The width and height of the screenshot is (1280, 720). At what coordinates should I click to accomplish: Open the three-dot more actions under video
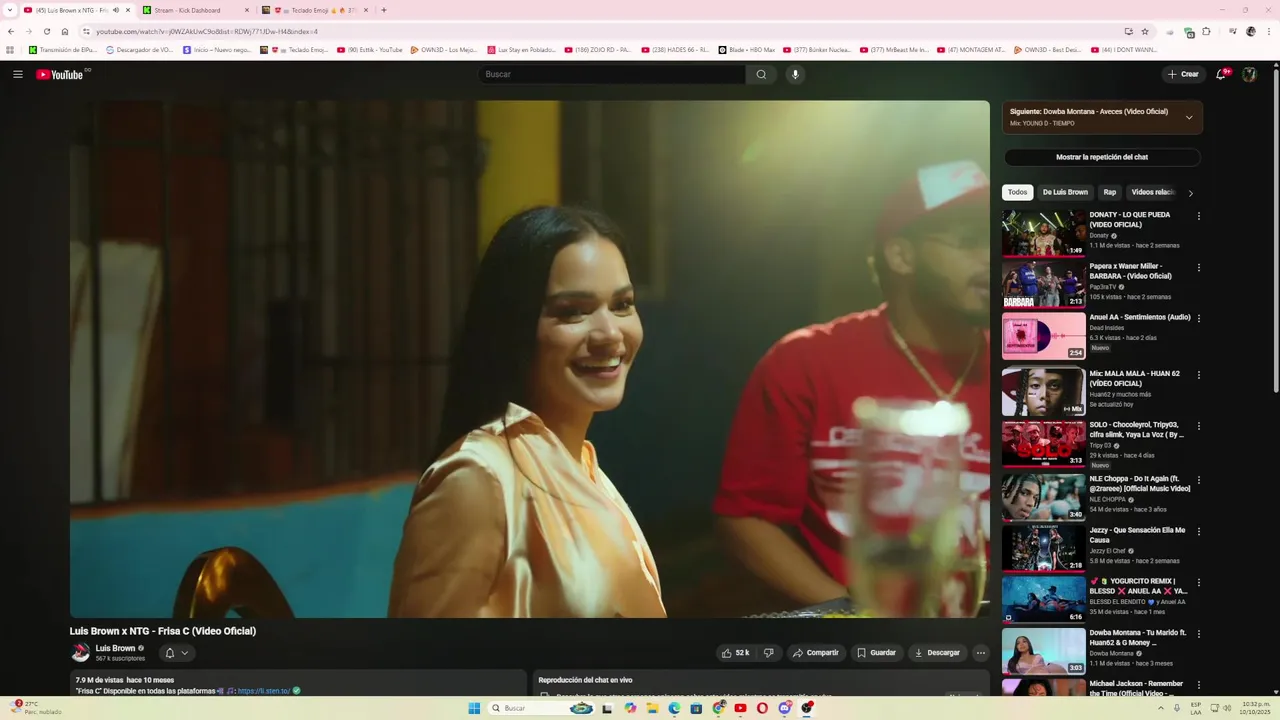980,653
